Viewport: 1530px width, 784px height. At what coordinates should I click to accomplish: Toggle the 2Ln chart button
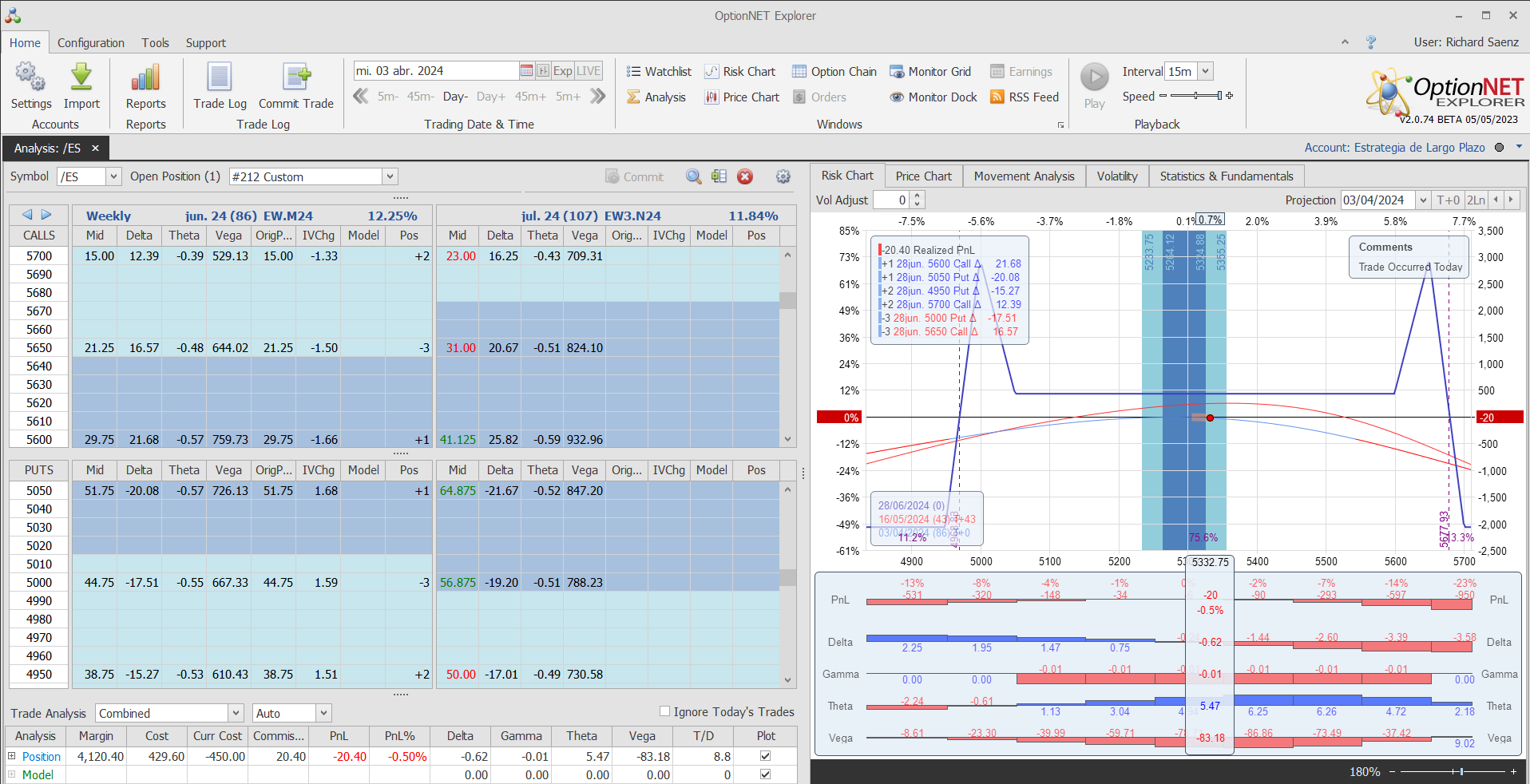point(1476,200)
